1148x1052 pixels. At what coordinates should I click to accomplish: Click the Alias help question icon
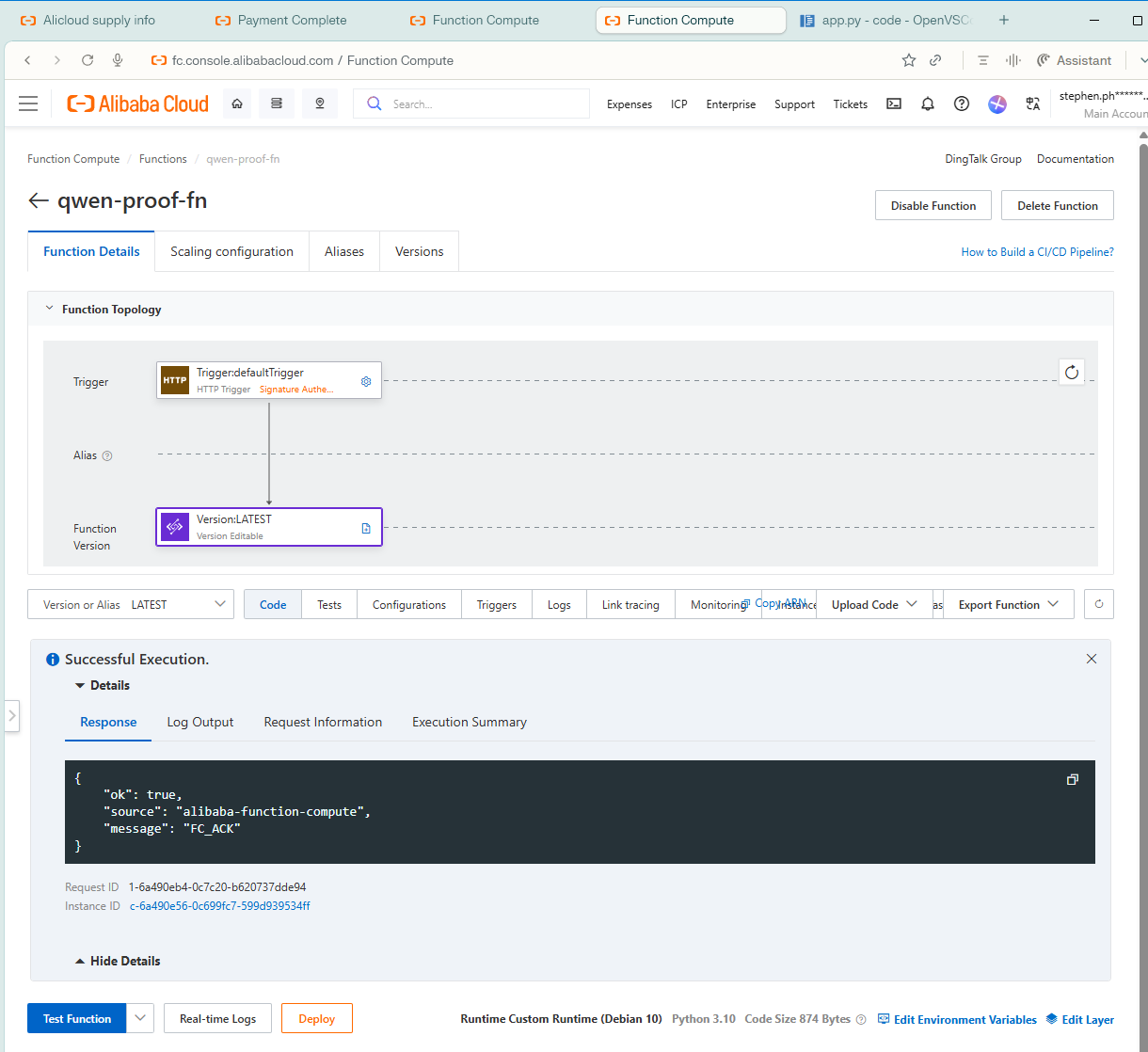pyautogui.click(x=107, y=455)
